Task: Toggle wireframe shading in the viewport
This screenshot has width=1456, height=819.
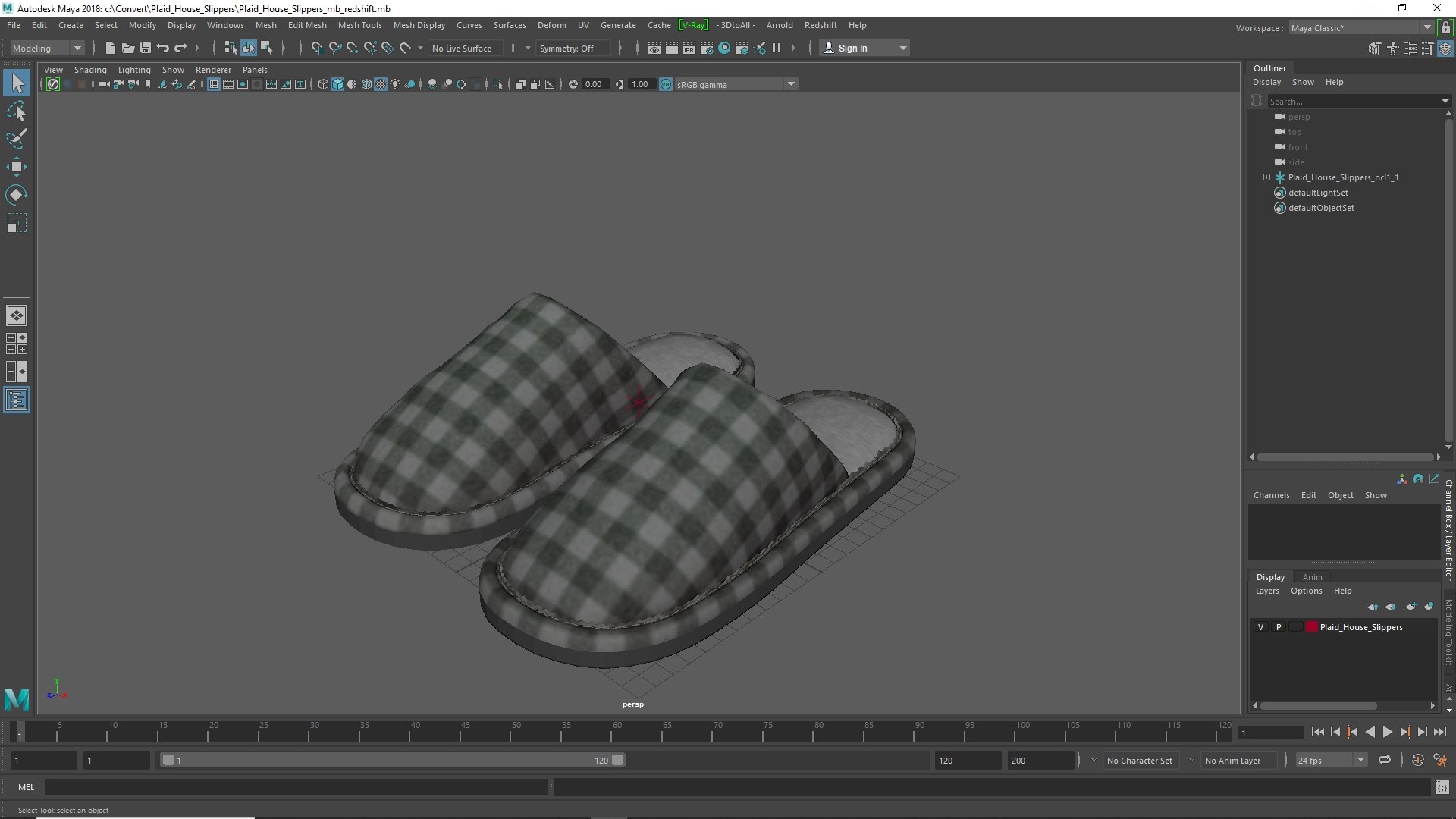Action: pos(323,84)
